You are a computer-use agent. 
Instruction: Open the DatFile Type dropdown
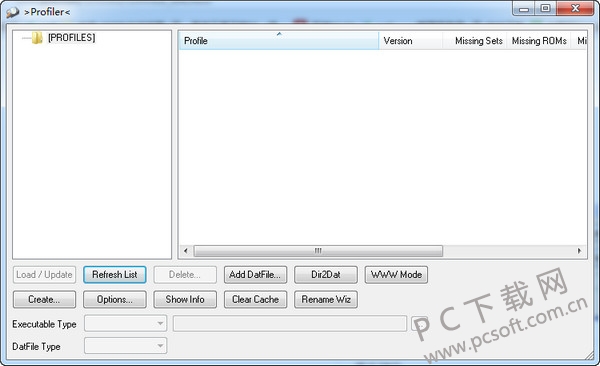126,346
